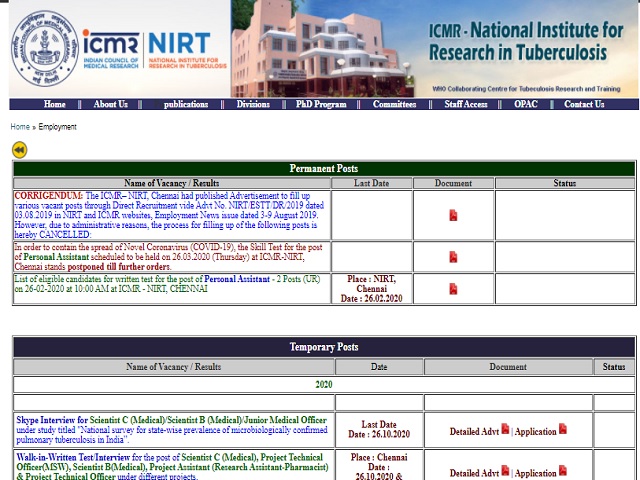Click Status header in Temporary Posts table

[x=614, y=367]
